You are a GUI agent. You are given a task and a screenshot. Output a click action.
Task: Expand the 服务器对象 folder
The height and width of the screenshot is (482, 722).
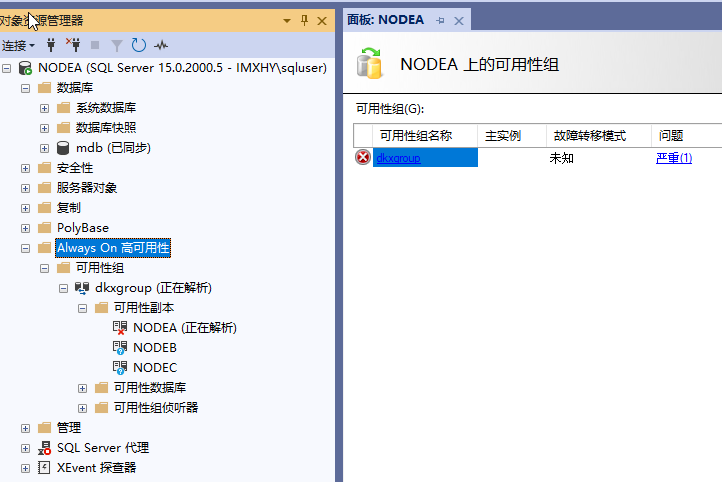[25, 189]
